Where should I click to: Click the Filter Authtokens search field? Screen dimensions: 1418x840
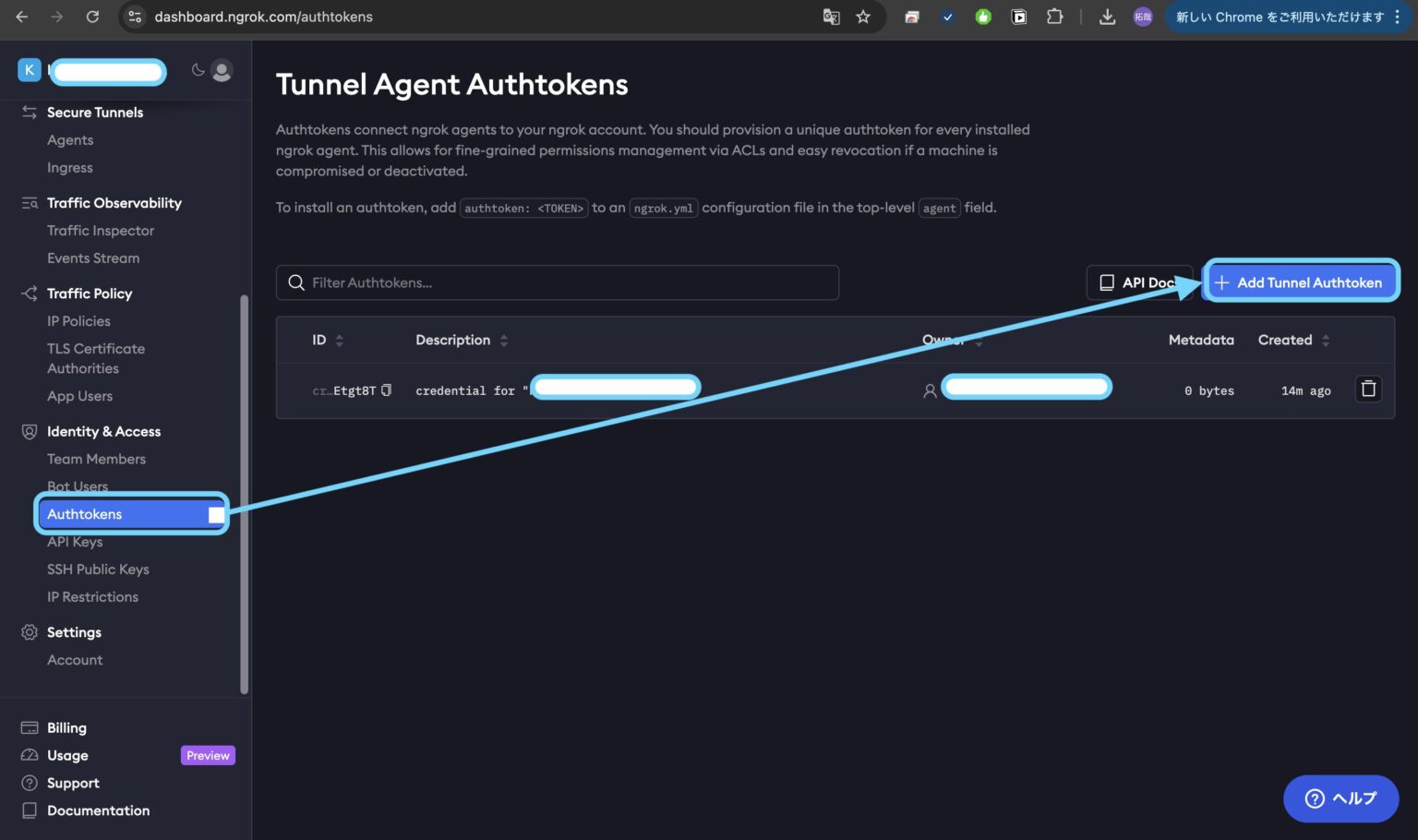tap(557, 282)
